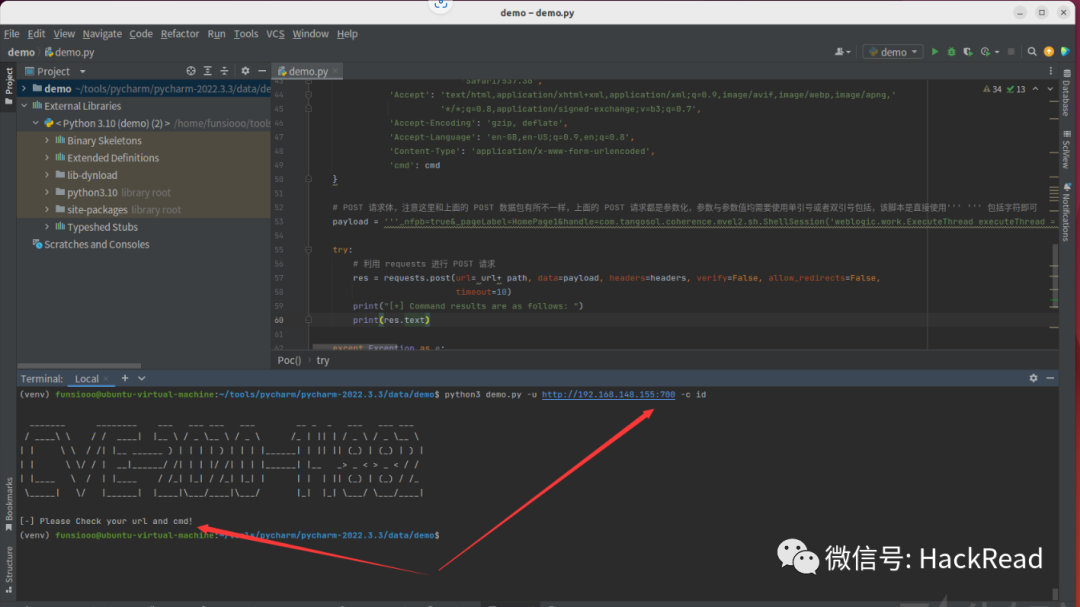Collapse External Libraries node

[24, 105]
